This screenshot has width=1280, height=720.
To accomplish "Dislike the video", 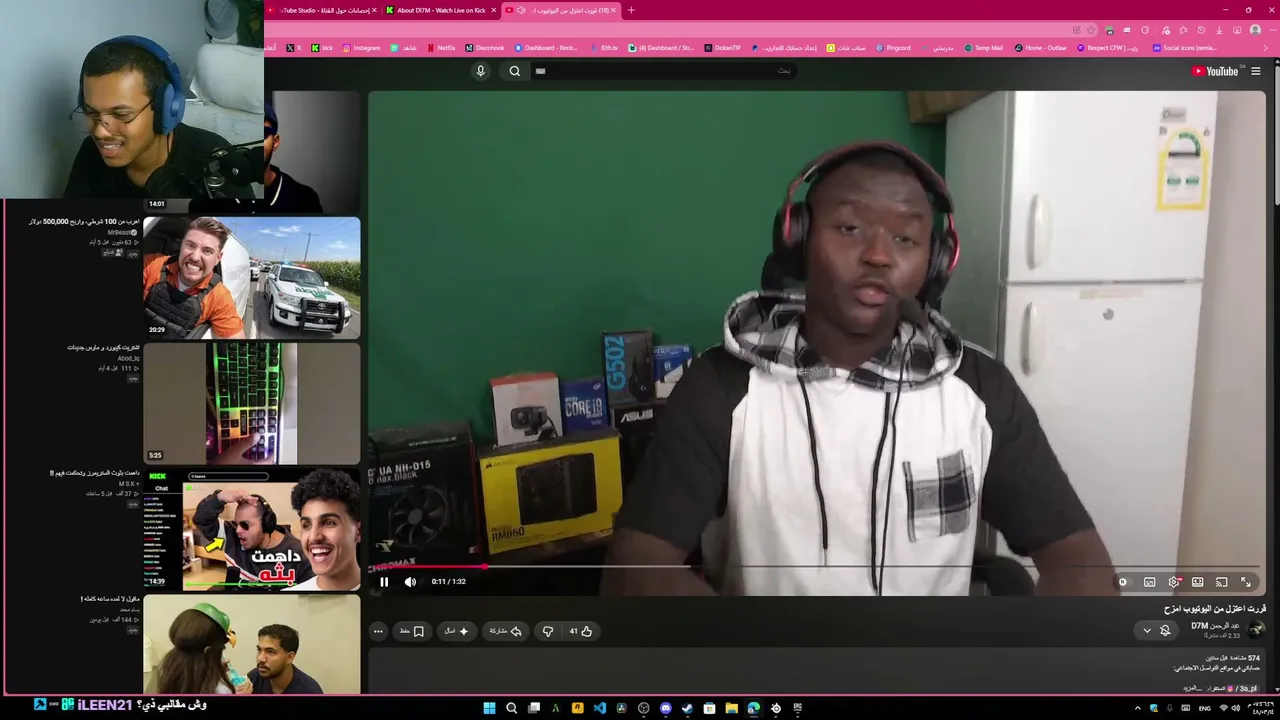I will (547, 631).
